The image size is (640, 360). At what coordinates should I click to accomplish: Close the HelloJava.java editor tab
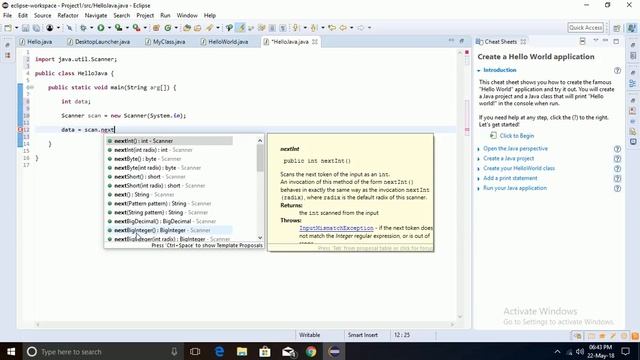click(315, 42)
